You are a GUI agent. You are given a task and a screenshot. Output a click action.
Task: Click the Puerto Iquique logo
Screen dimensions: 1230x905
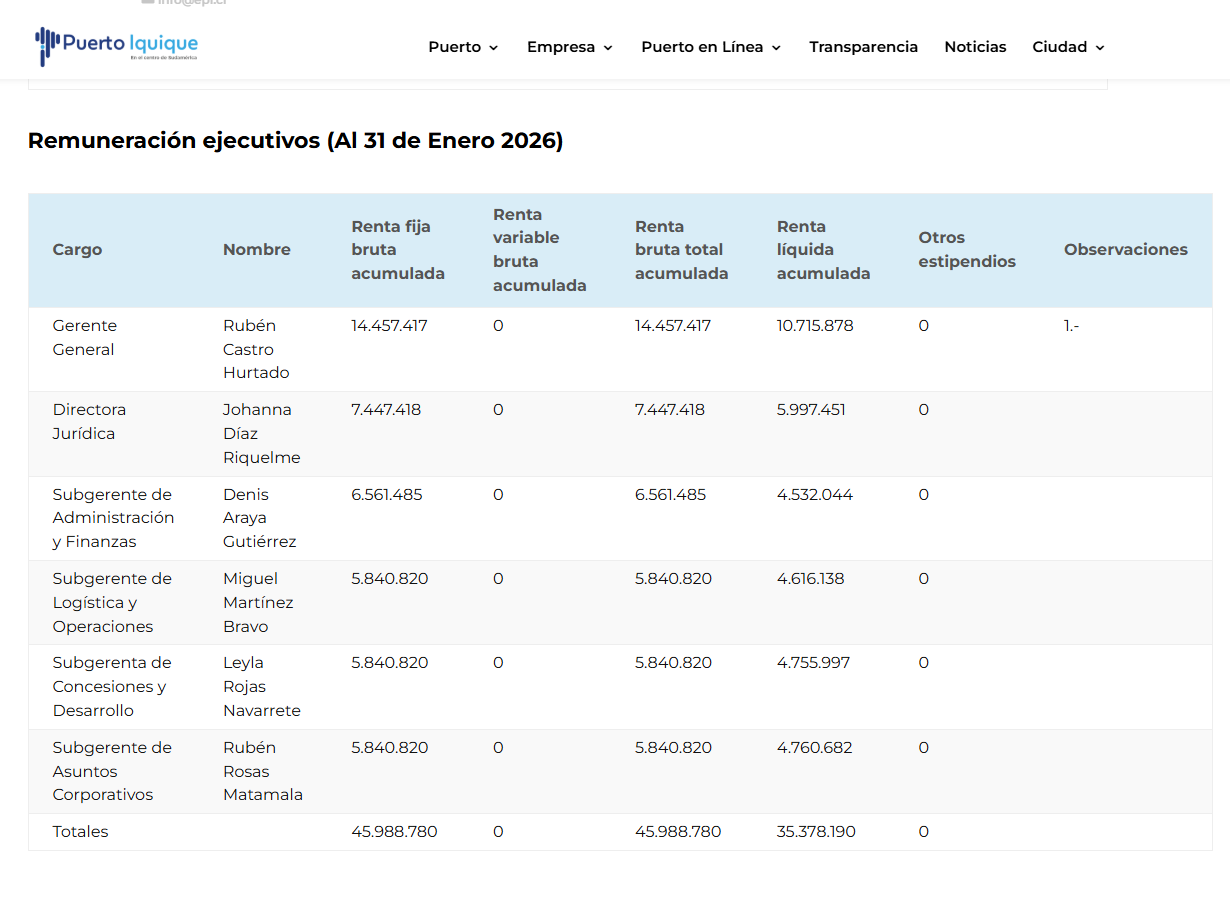pyautogui.click(x=117, y=46)
